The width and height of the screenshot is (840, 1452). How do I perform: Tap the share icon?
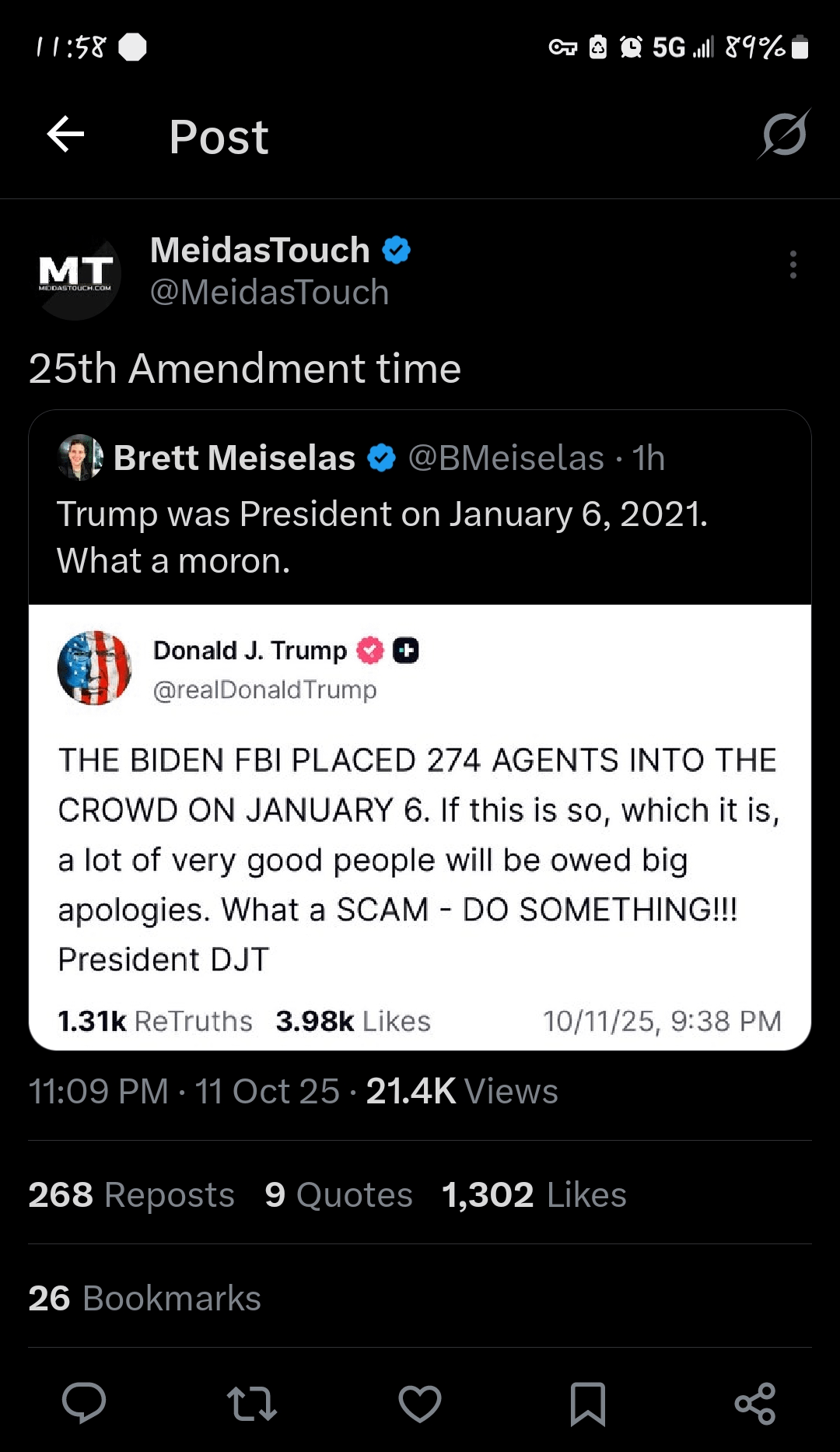(x=755, y=1403)
